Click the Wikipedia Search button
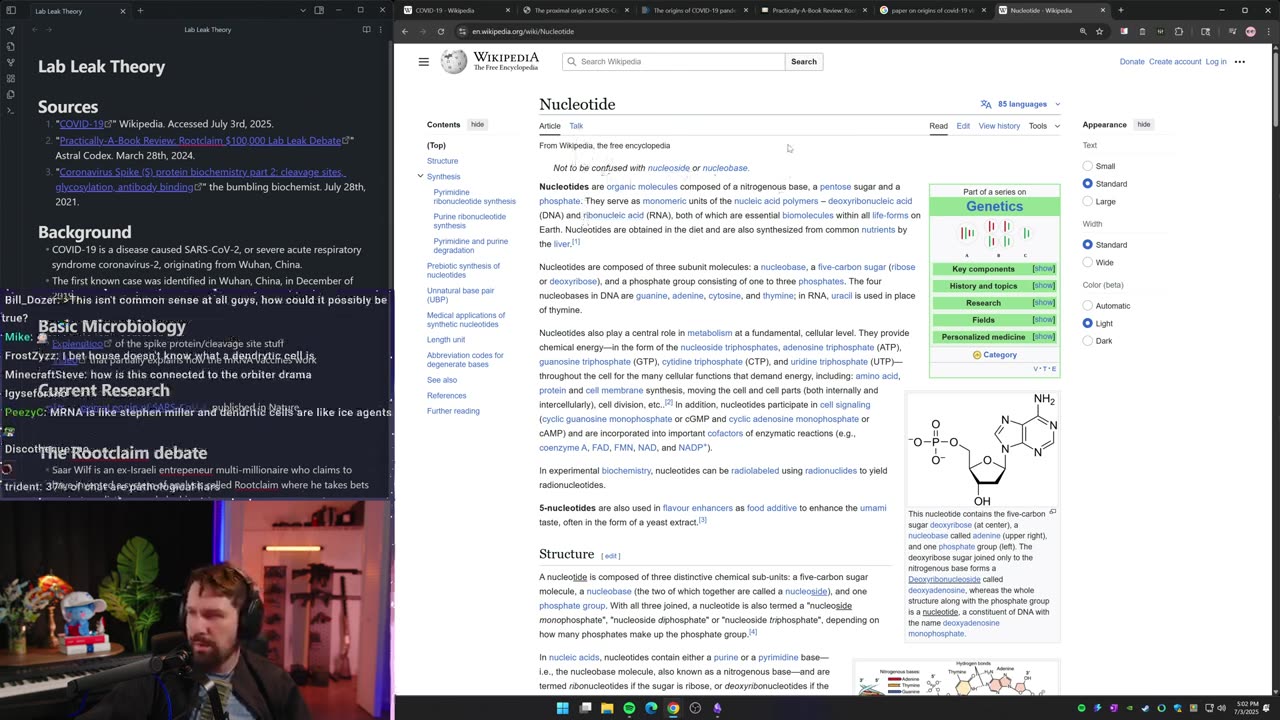1280x720 pixels. (x=804, y=62)
